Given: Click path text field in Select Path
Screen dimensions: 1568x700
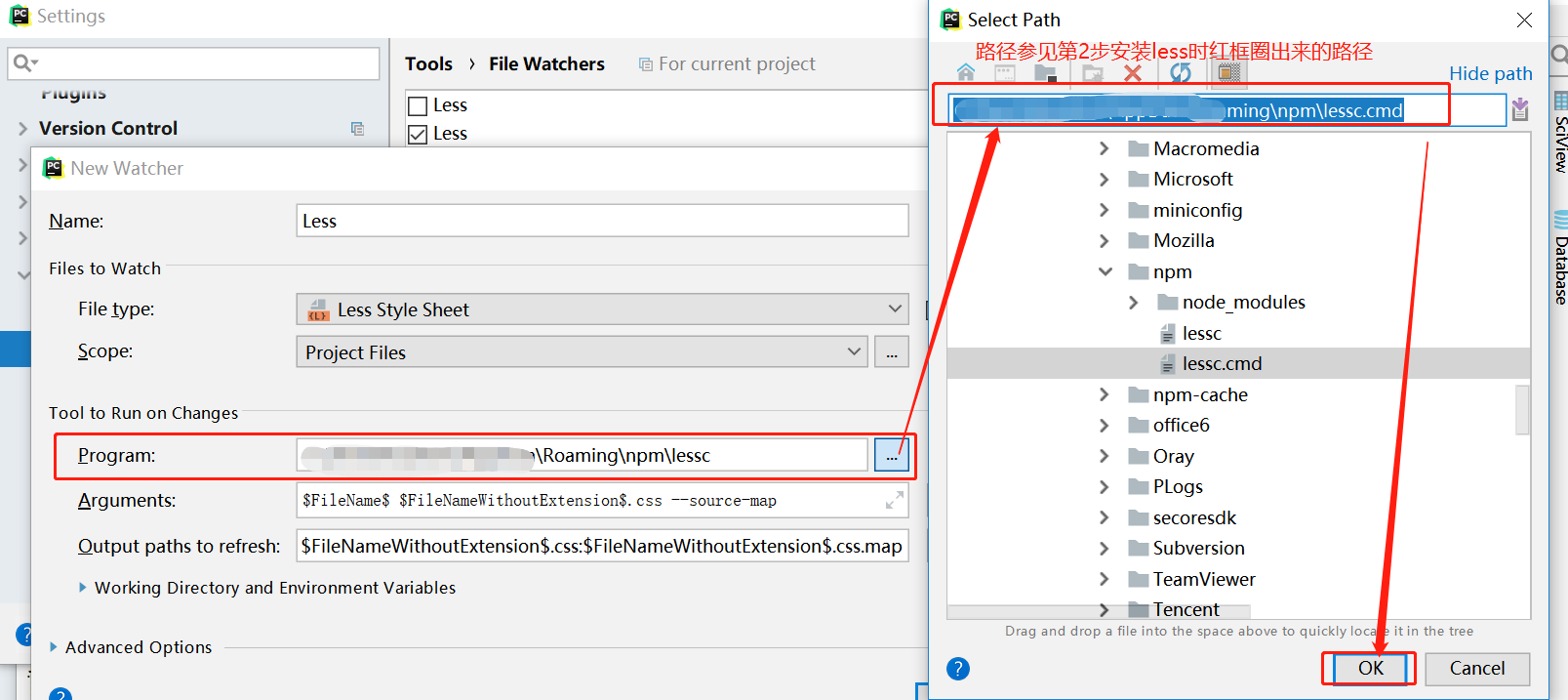Looking at the screenshot, I should click(1226, 110).
